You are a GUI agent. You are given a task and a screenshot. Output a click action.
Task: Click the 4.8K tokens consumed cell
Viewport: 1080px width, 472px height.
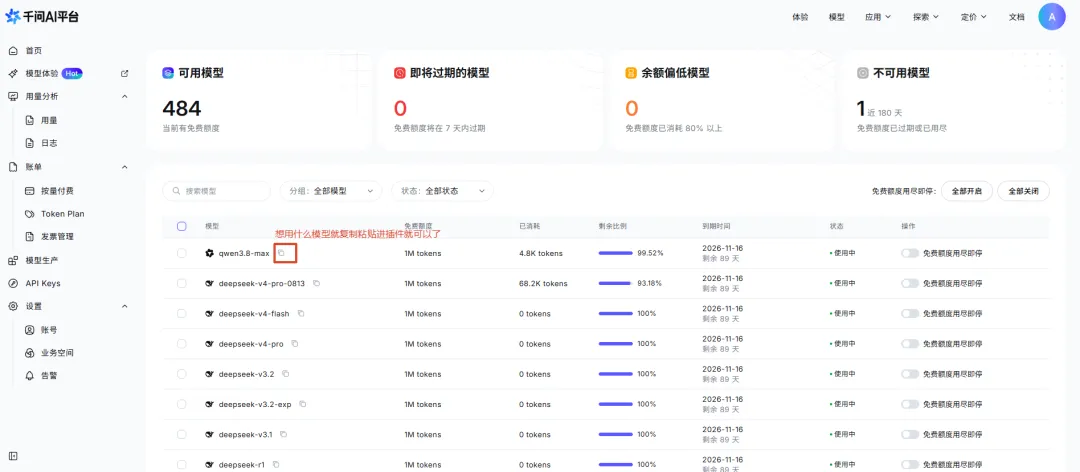(541, 253)
